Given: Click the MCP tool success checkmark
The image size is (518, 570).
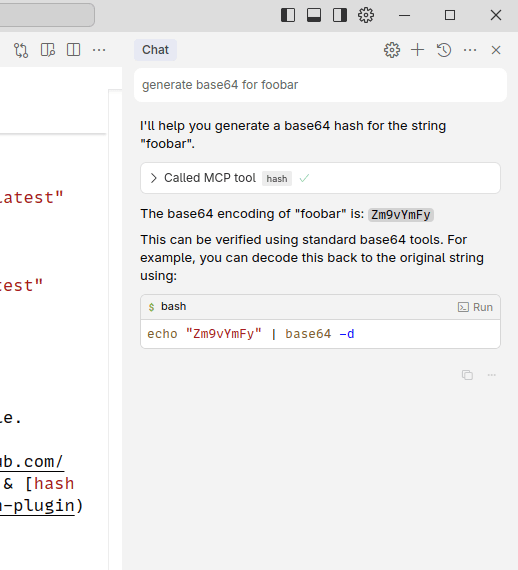Looking at the screenshot, I should [x=304, y=178].
